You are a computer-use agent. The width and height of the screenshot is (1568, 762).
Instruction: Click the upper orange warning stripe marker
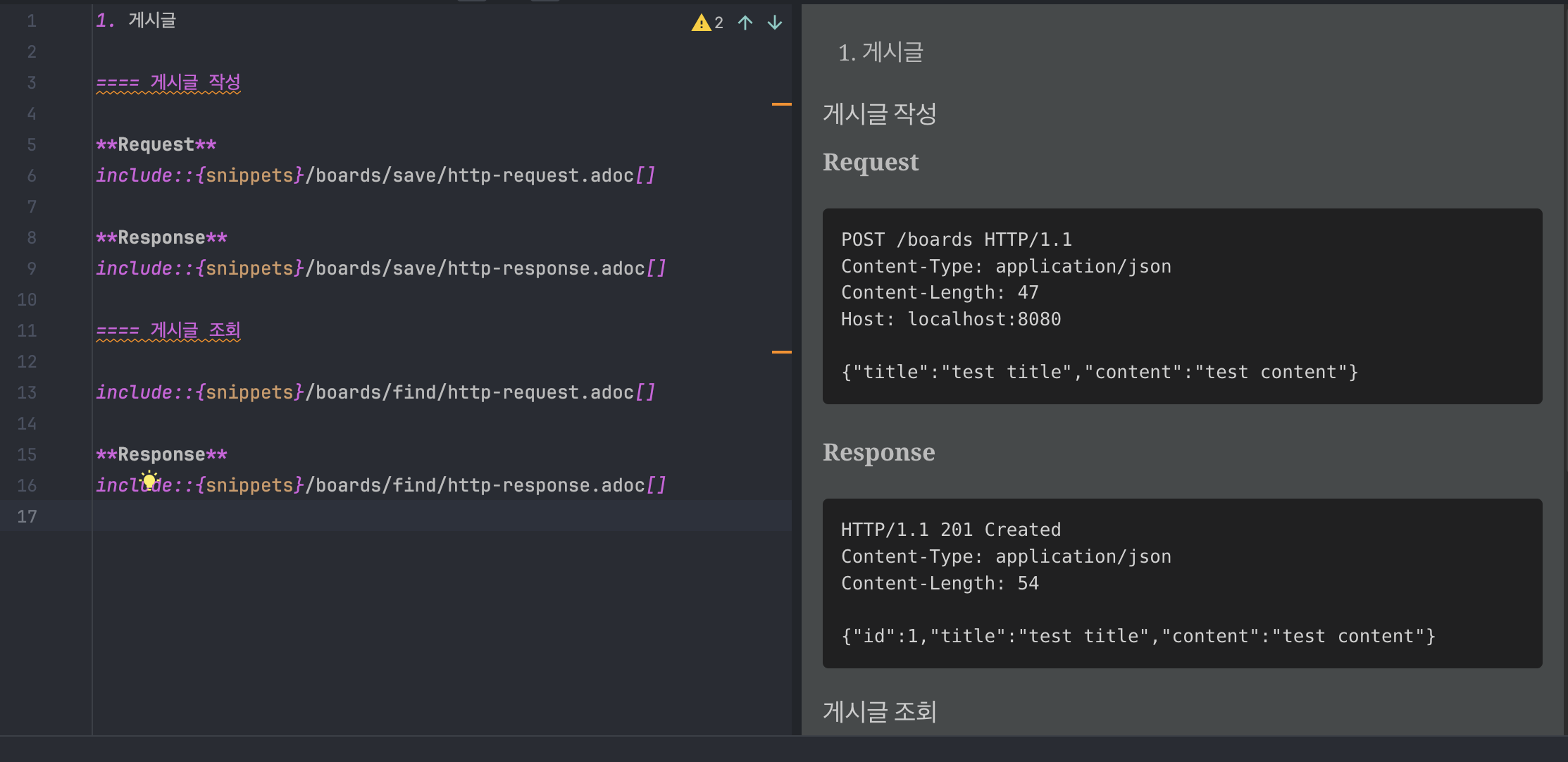tap(781, 104)
